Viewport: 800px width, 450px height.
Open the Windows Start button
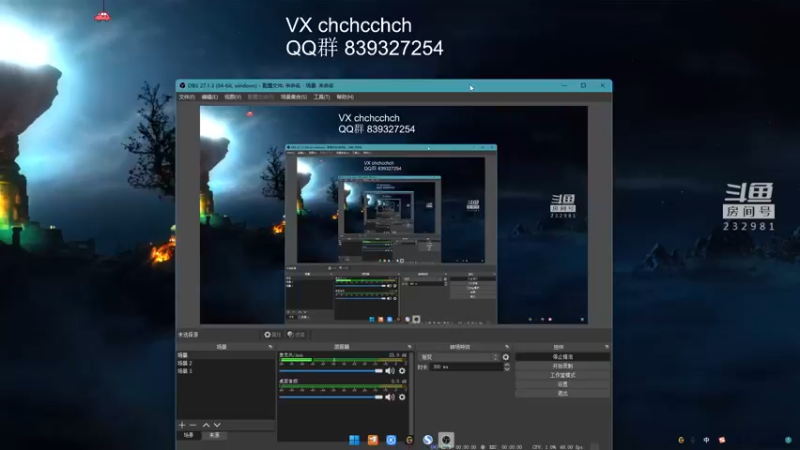coord(354,440)
